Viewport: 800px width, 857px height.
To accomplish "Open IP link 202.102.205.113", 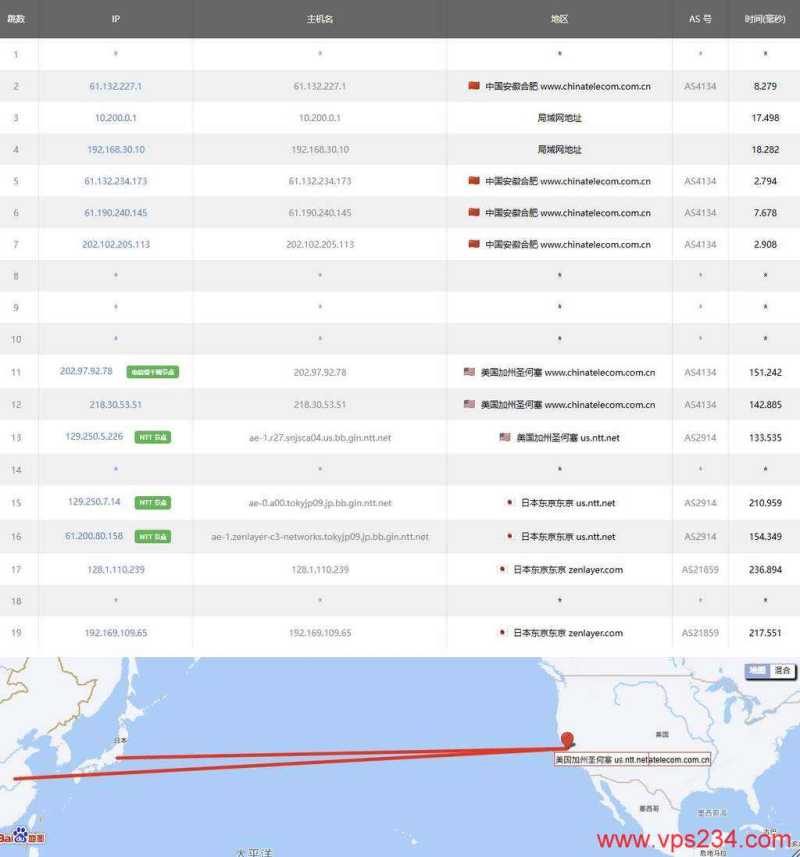I will [x=115, y=244].
